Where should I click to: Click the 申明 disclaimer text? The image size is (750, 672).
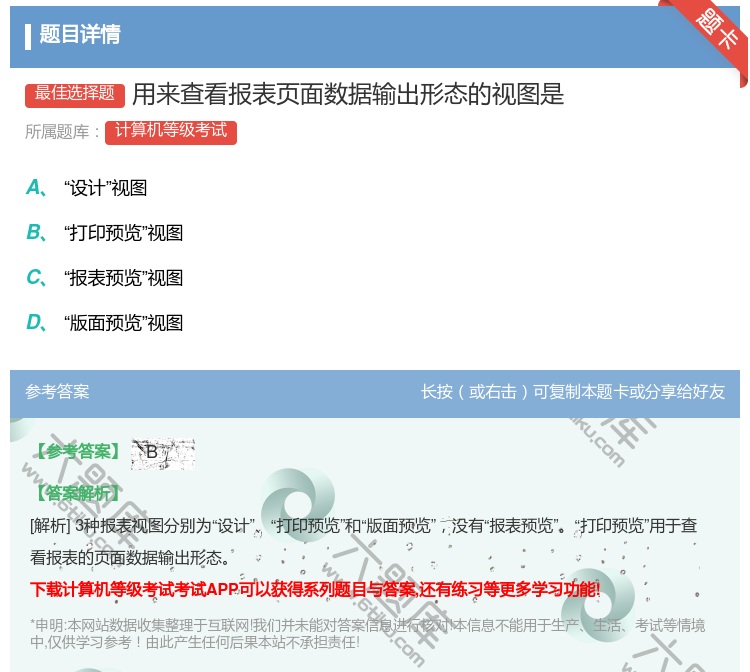pyautogui.click(x=367, y=633)
